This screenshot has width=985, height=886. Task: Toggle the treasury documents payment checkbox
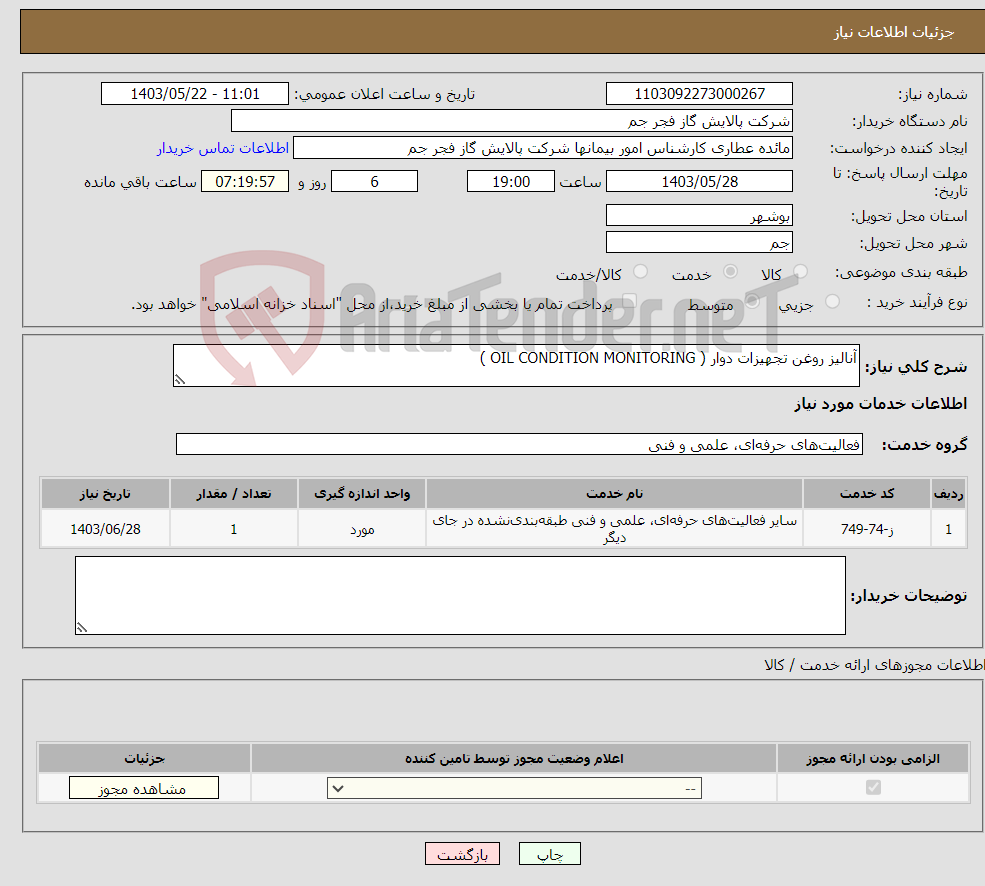(629, 301)
